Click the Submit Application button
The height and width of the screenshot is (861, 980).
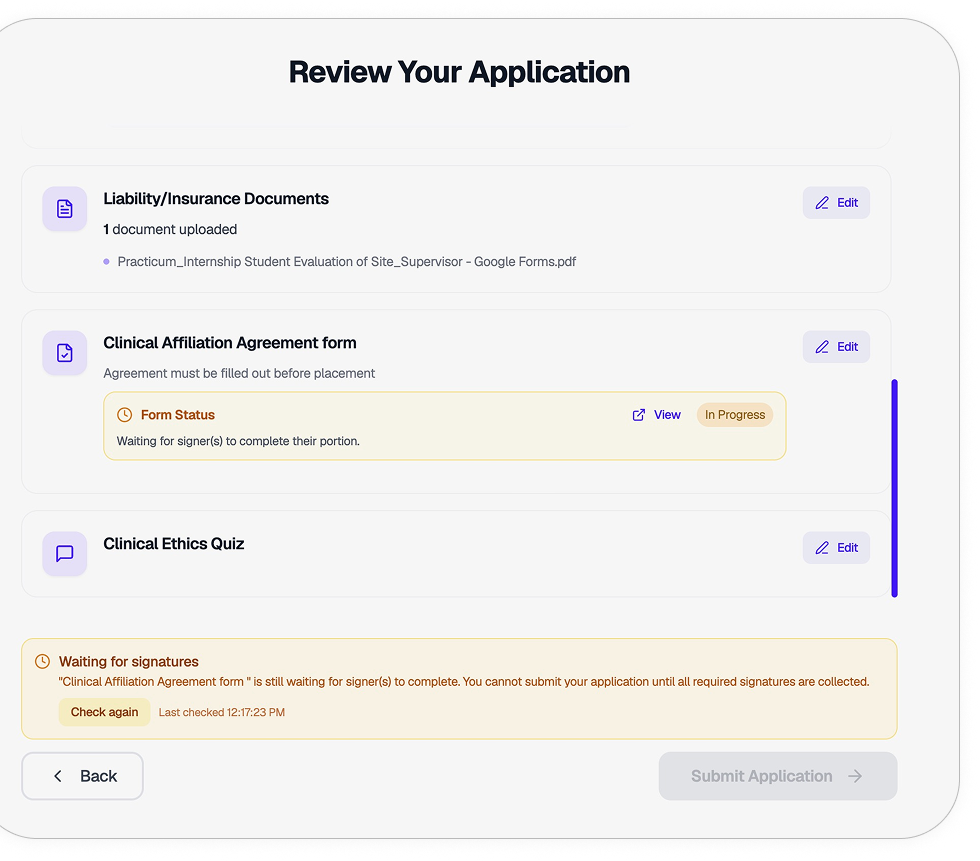[778, 776]
